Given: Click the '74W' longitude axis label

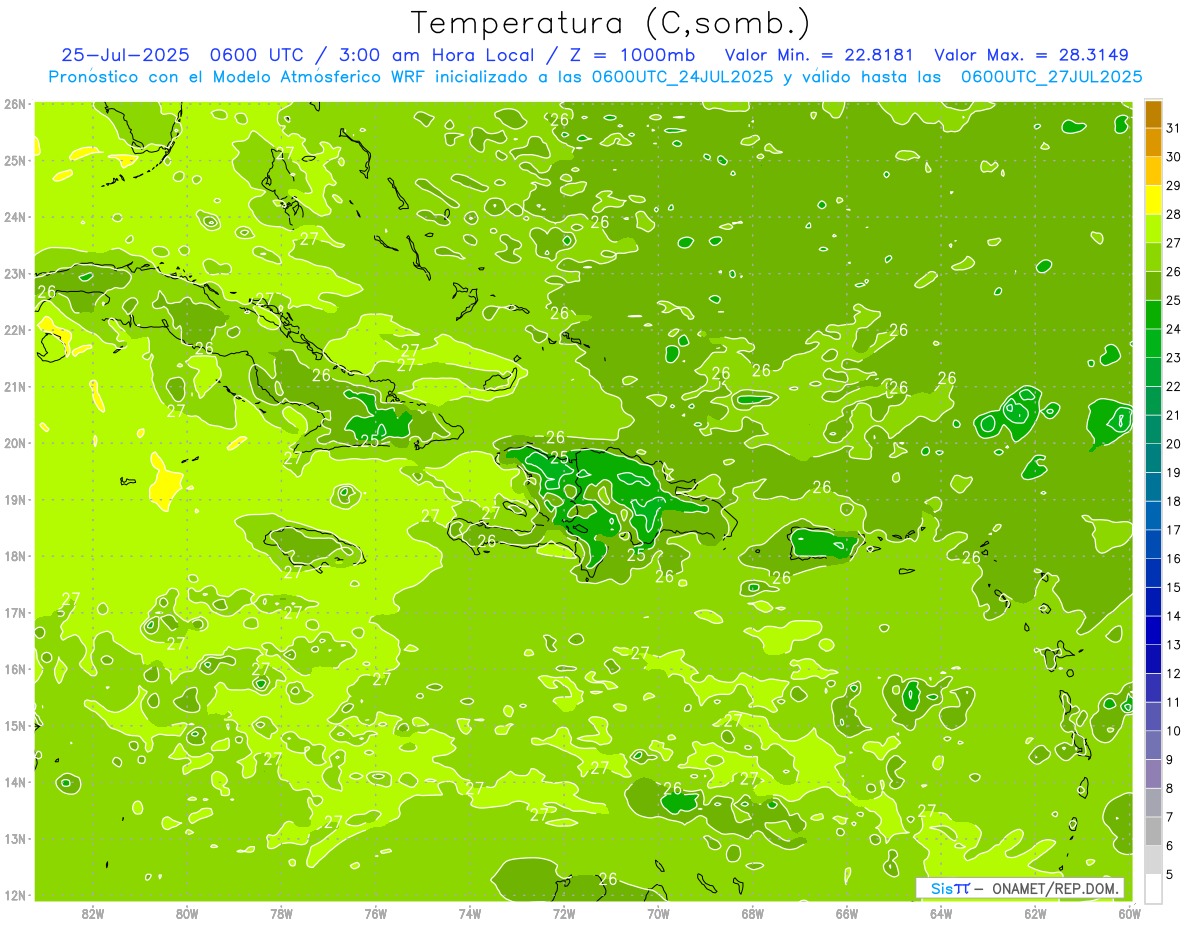Looking at the screenshot, I should [x=470, y=913].
